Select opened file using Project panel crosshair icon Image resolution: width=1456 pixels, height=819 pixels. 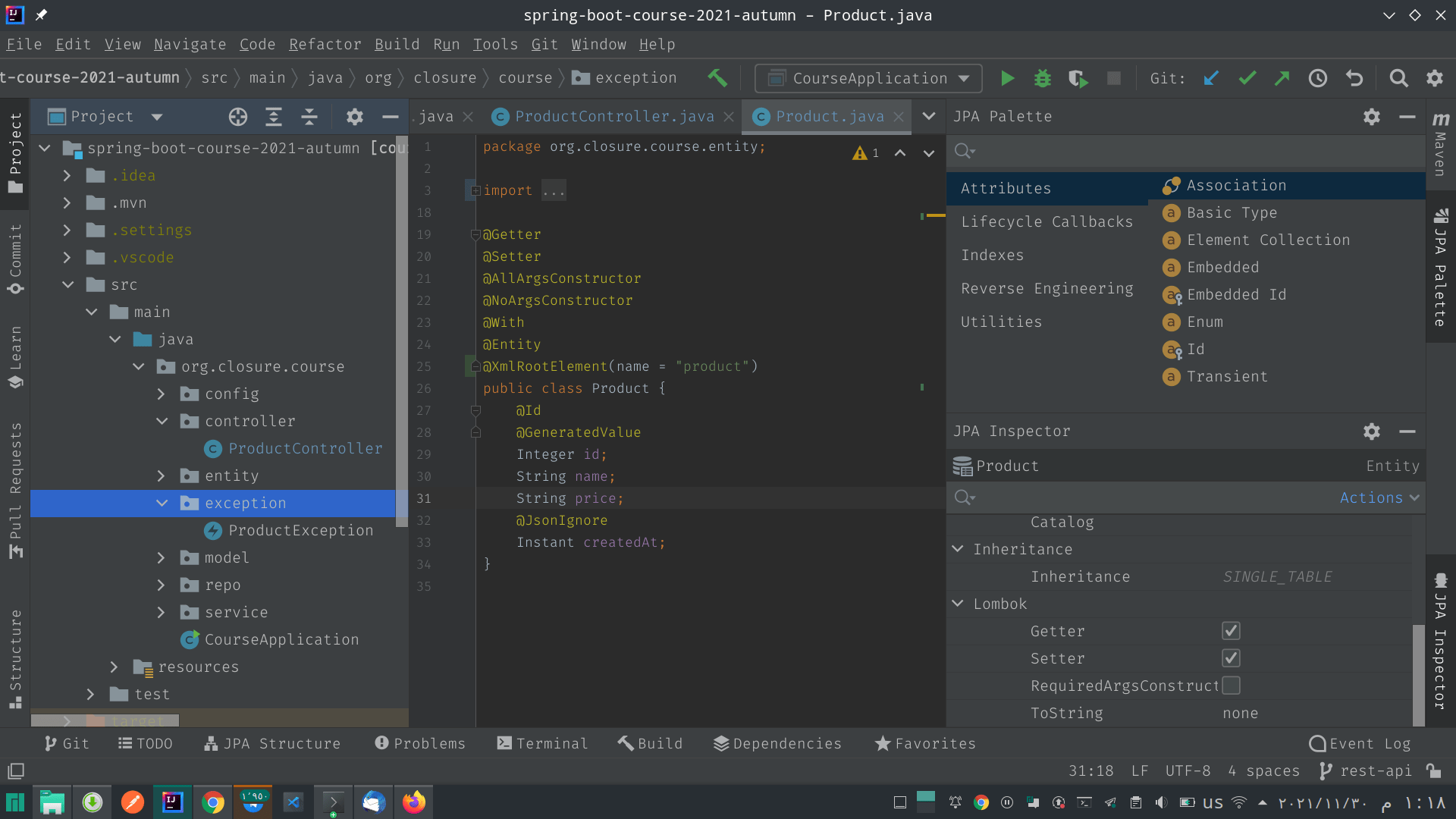point(237,117)
